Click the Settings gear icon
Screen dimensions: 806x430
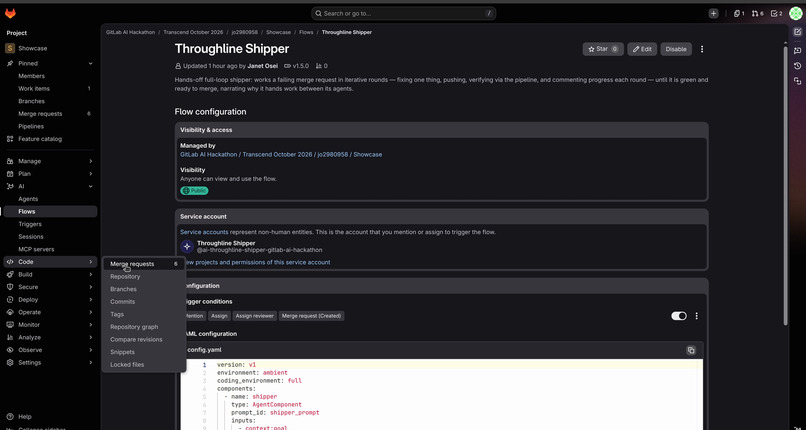(x=9, y=363)
